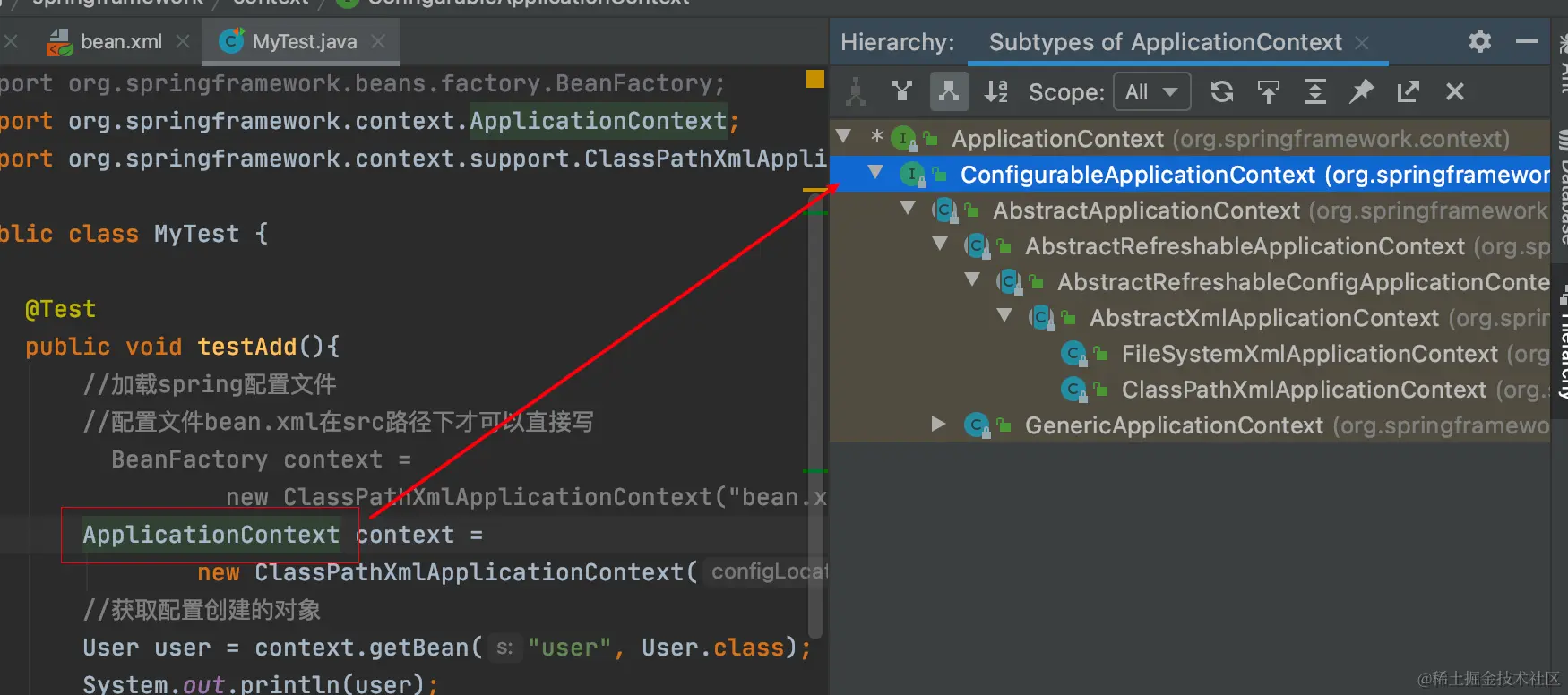Image resolution: width=1568 pixels, height=695 pixels.
Task: Switch to class hierarchy view
Action: coord(856,91)
